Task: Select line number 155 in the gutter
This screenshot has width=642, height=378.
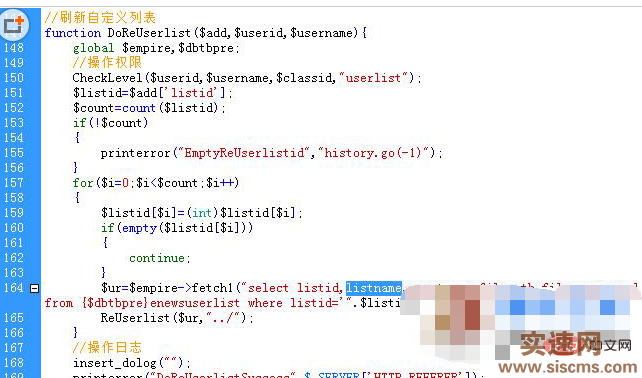Action: tap(14, 153)
